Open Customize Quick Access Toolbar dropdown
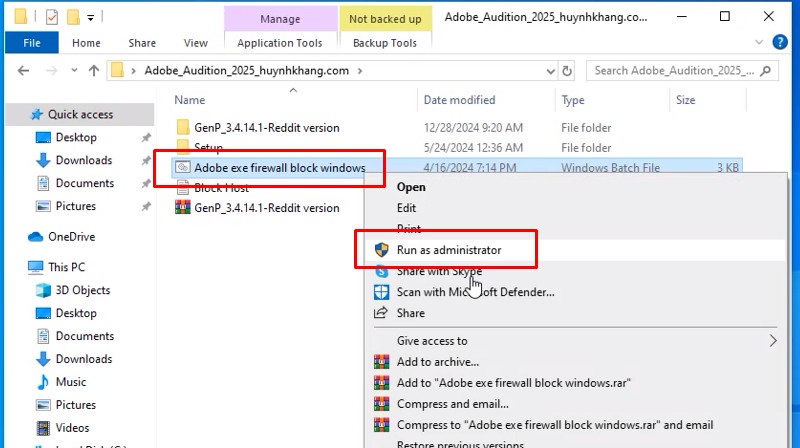 90,17
